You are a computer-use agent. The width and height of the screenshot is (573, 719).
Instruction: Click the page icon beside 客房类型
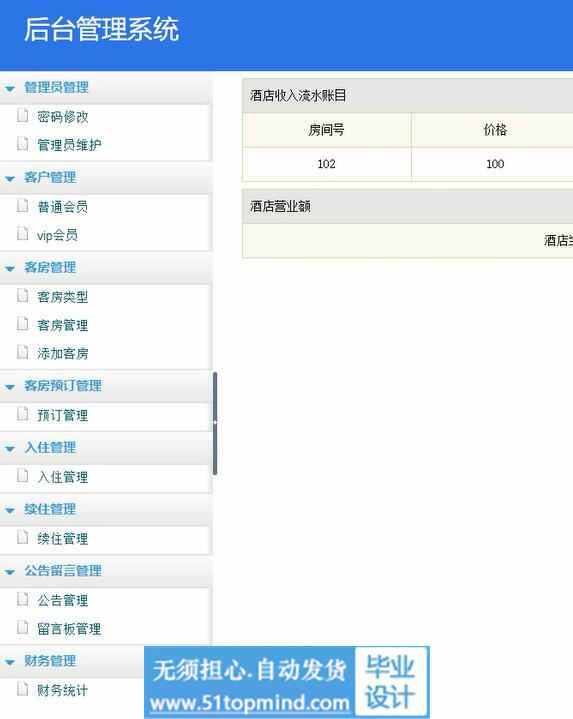(22, 296)
